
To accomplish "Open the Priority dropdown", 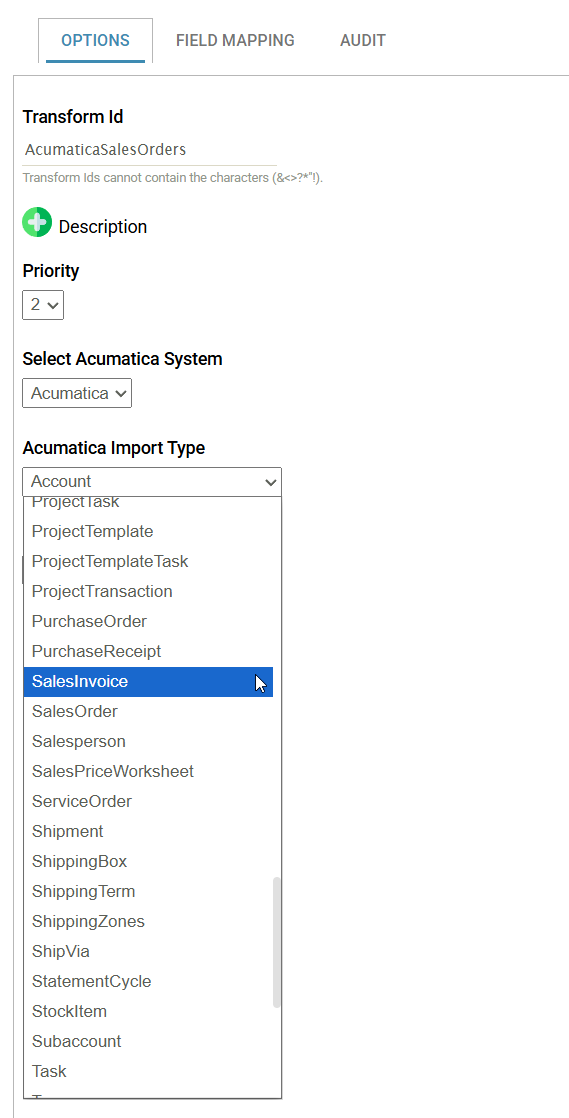I will (x=43, y=304).
